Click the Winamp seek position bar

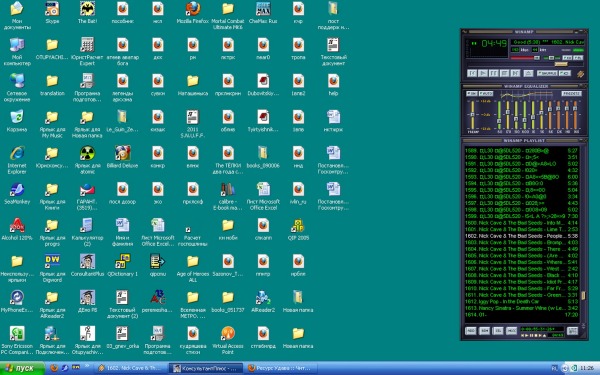[525, 64]
